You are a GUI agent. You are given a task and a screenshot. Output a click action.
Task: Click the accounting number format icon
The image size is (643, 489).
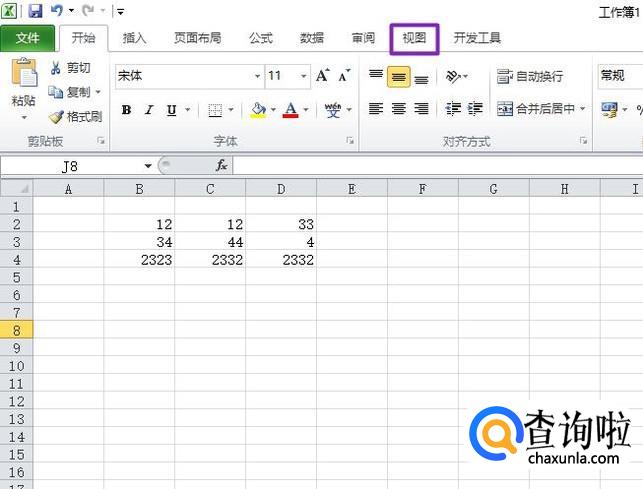(x=609, y=110)
